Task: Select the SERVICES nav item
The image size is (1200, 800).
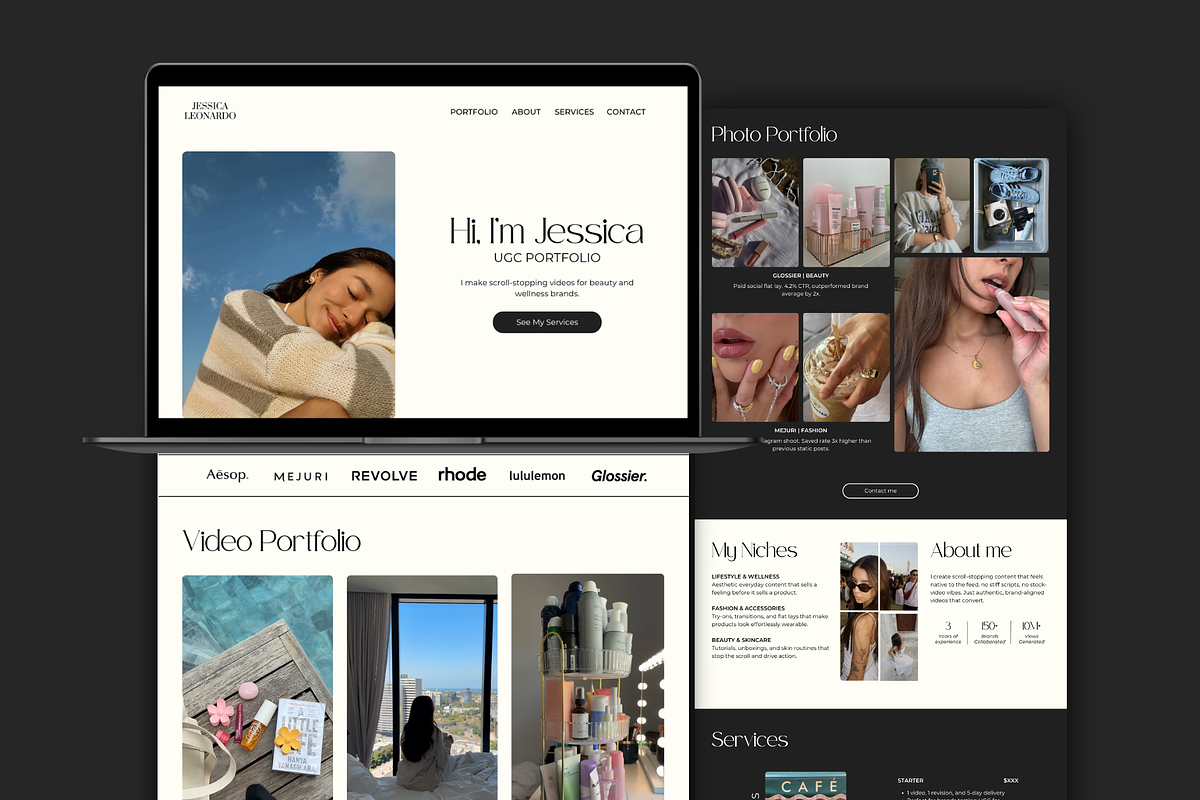Action: point(574,112)
